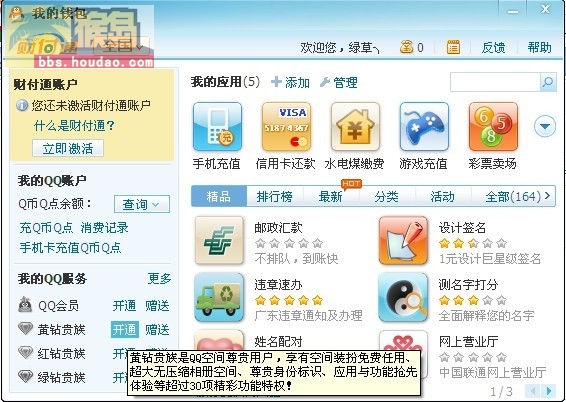Open the 游戏充值 gamepad icon
The height and width of the screenshot is (402, 566).
[x=424, y=126]
